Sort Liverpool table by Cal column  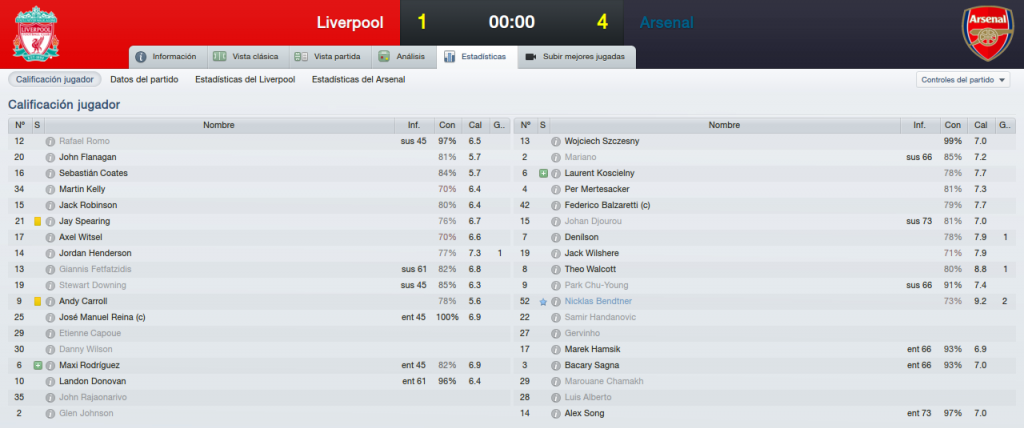pyautogui.click(x=474, y=125)
